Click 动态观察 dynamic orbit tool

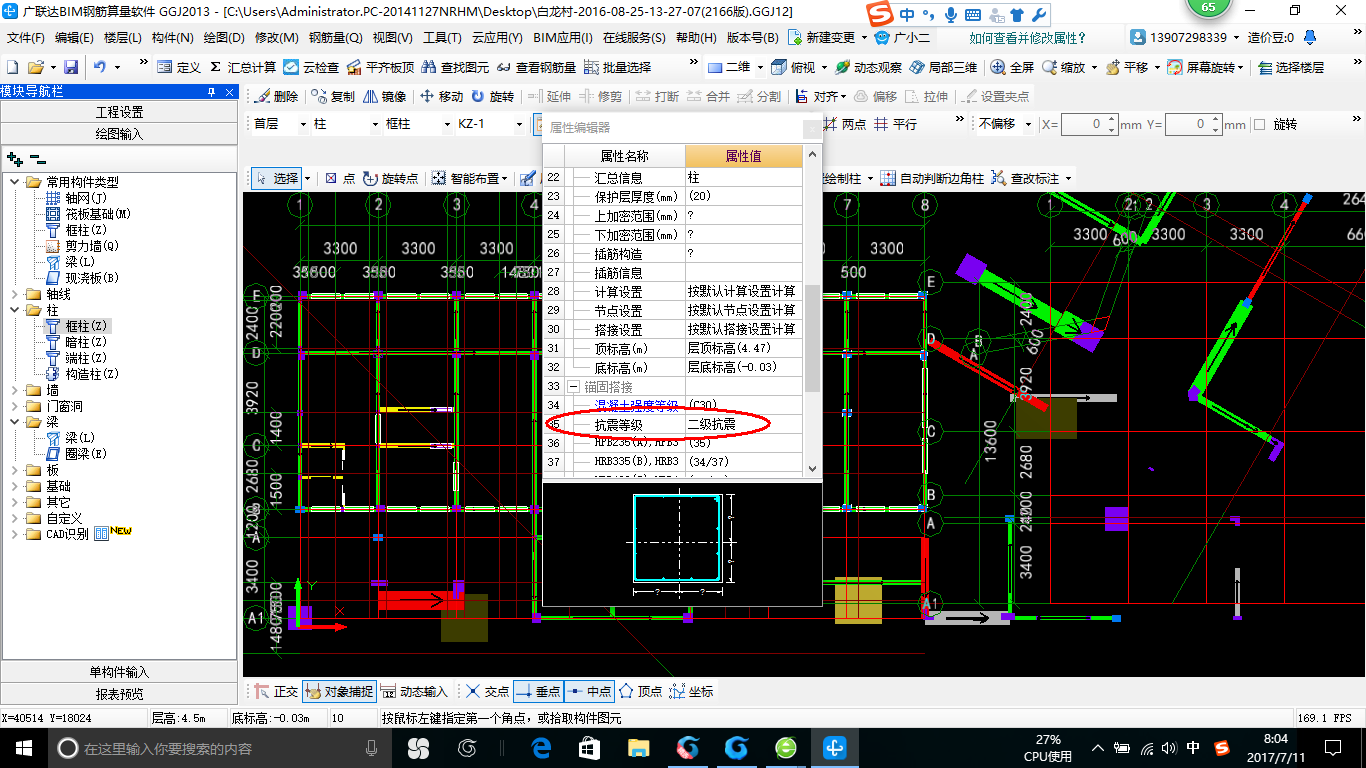pos(868,67)
